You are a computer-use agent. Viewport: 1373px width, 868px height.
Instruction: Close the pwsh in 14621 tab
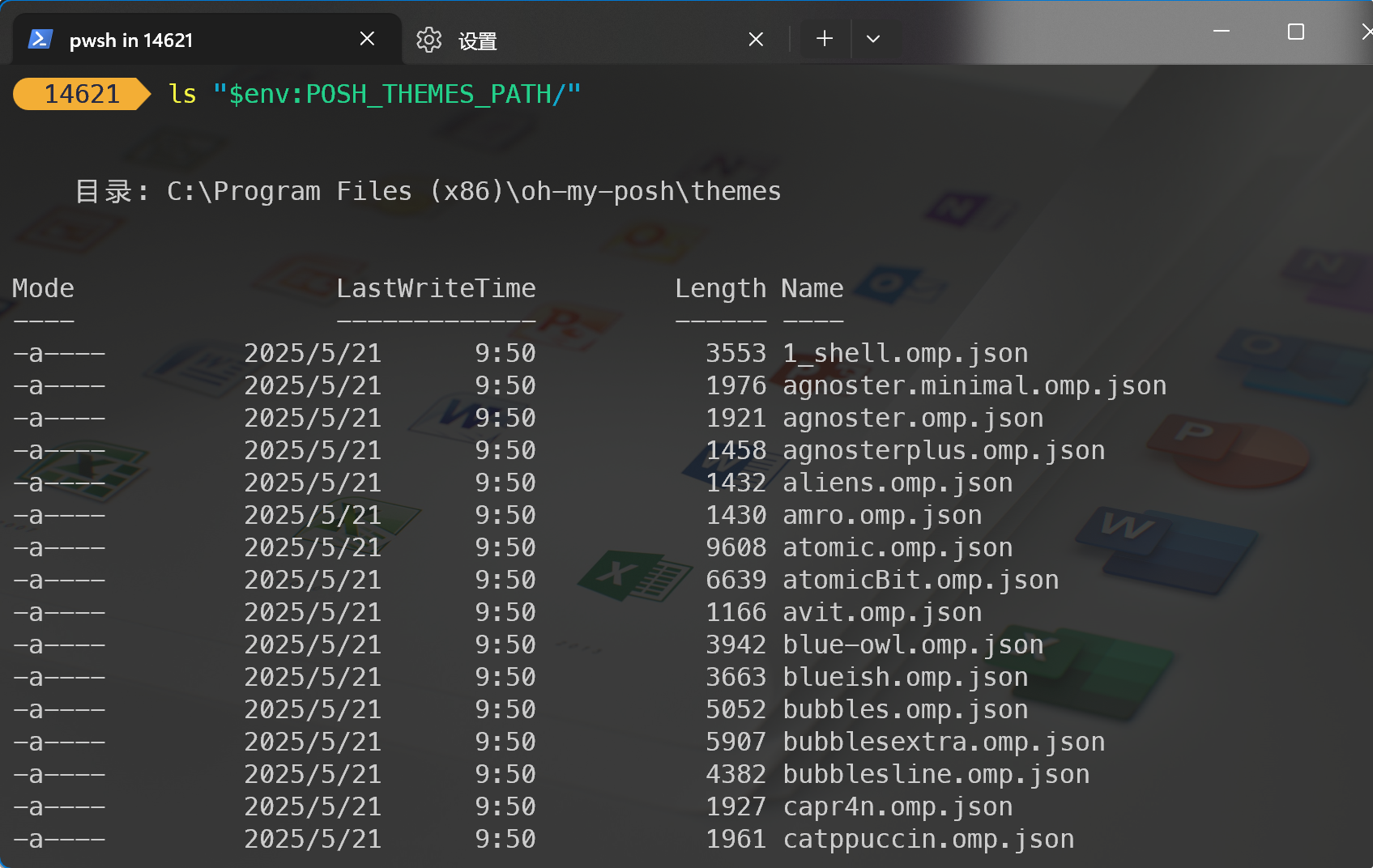367,39
